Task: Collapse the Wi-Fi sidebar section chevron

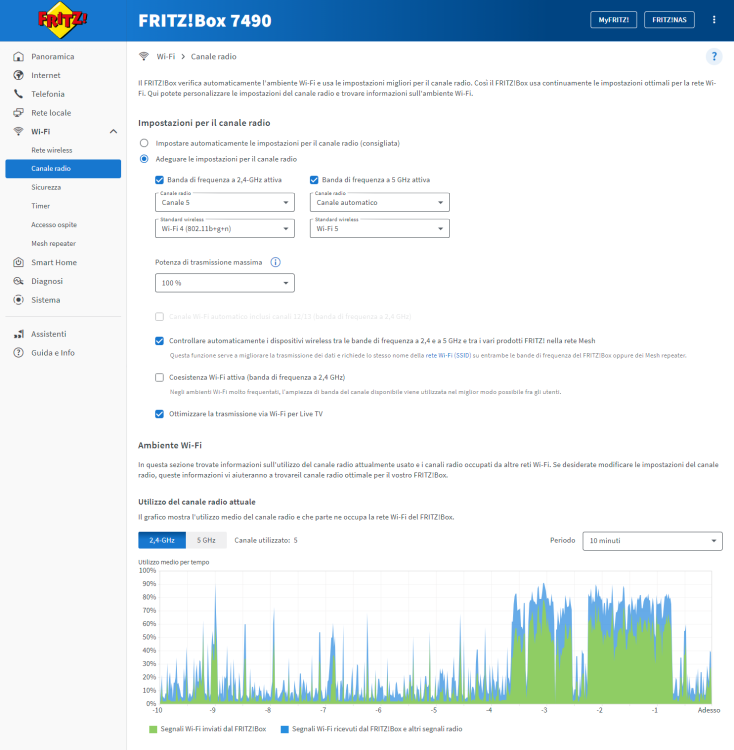Action: (x=113, y=132)
